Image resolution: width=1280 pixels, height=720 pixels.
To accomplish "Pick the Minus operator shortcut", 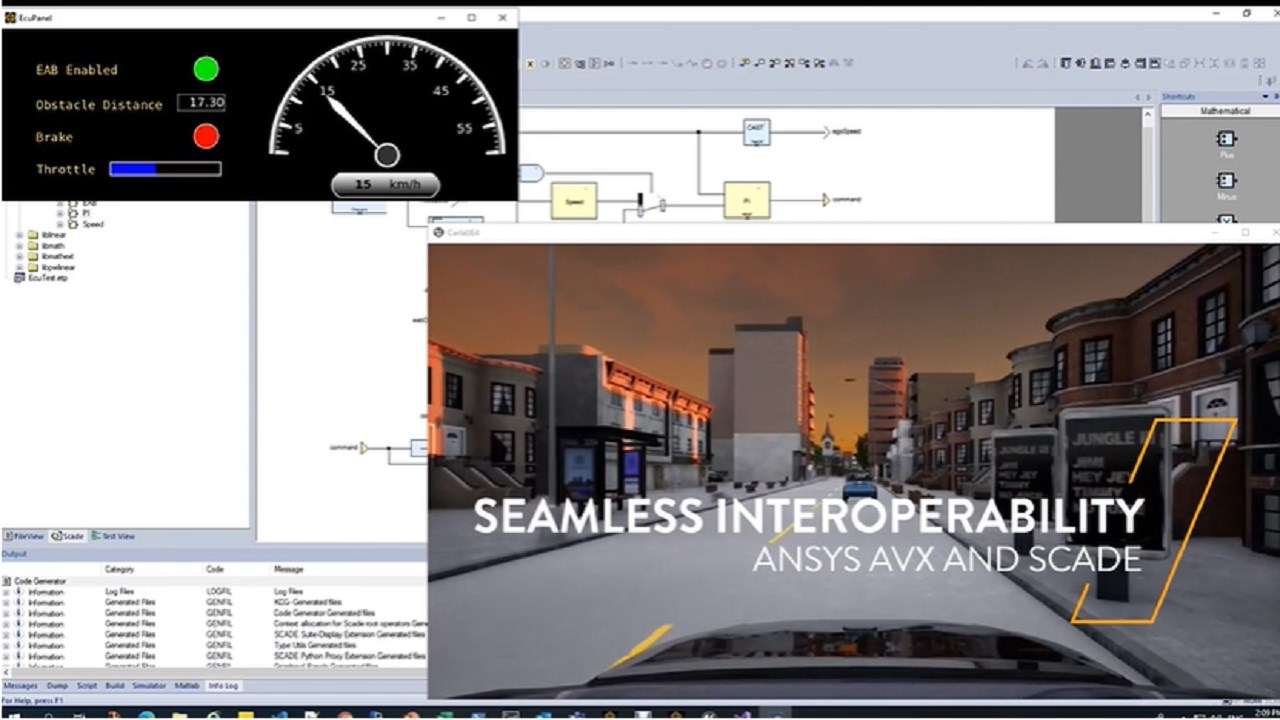I will point(1226,181).
